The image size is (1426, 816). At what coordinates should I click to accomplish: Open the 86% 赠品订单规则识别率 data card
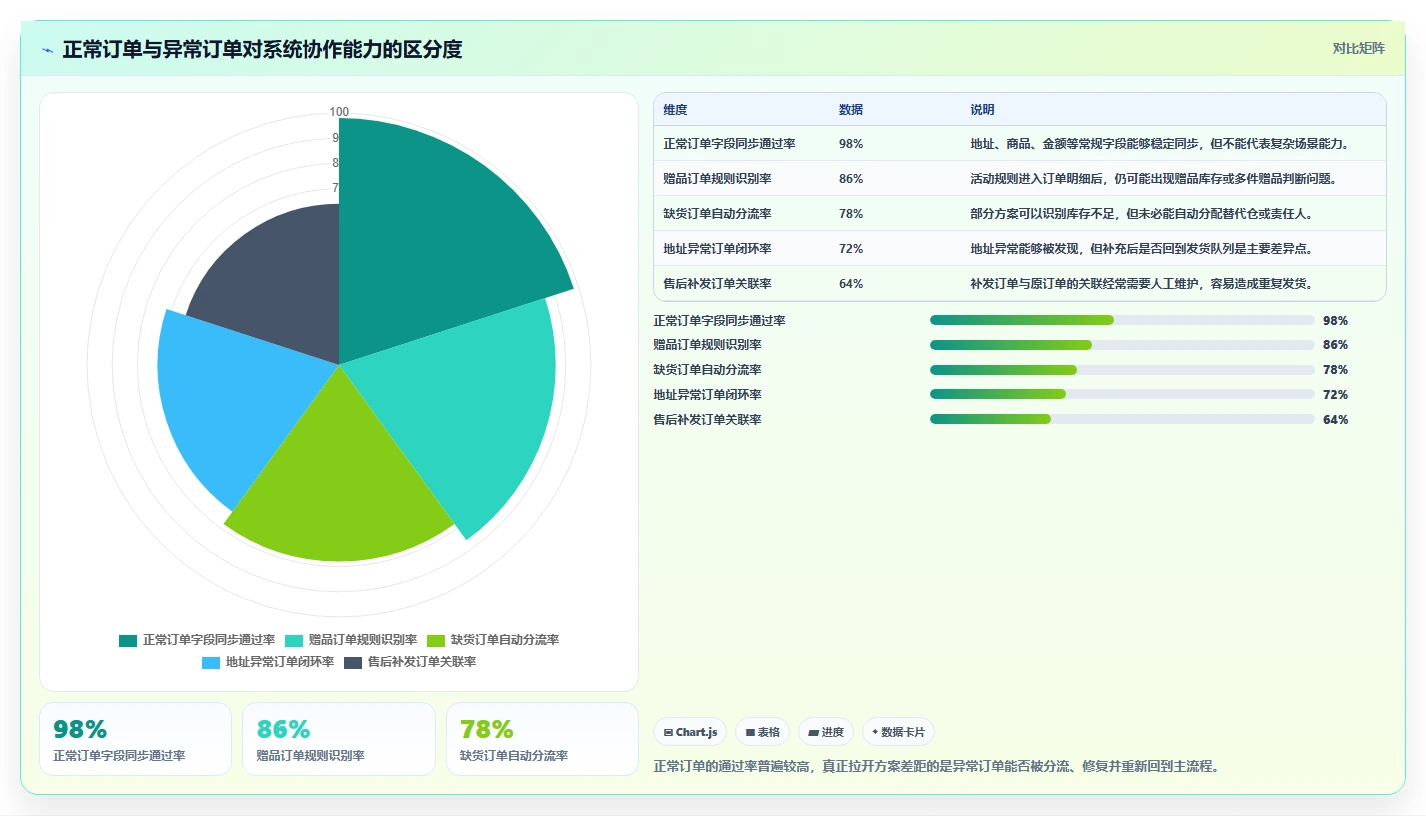(x=339, y=739)
